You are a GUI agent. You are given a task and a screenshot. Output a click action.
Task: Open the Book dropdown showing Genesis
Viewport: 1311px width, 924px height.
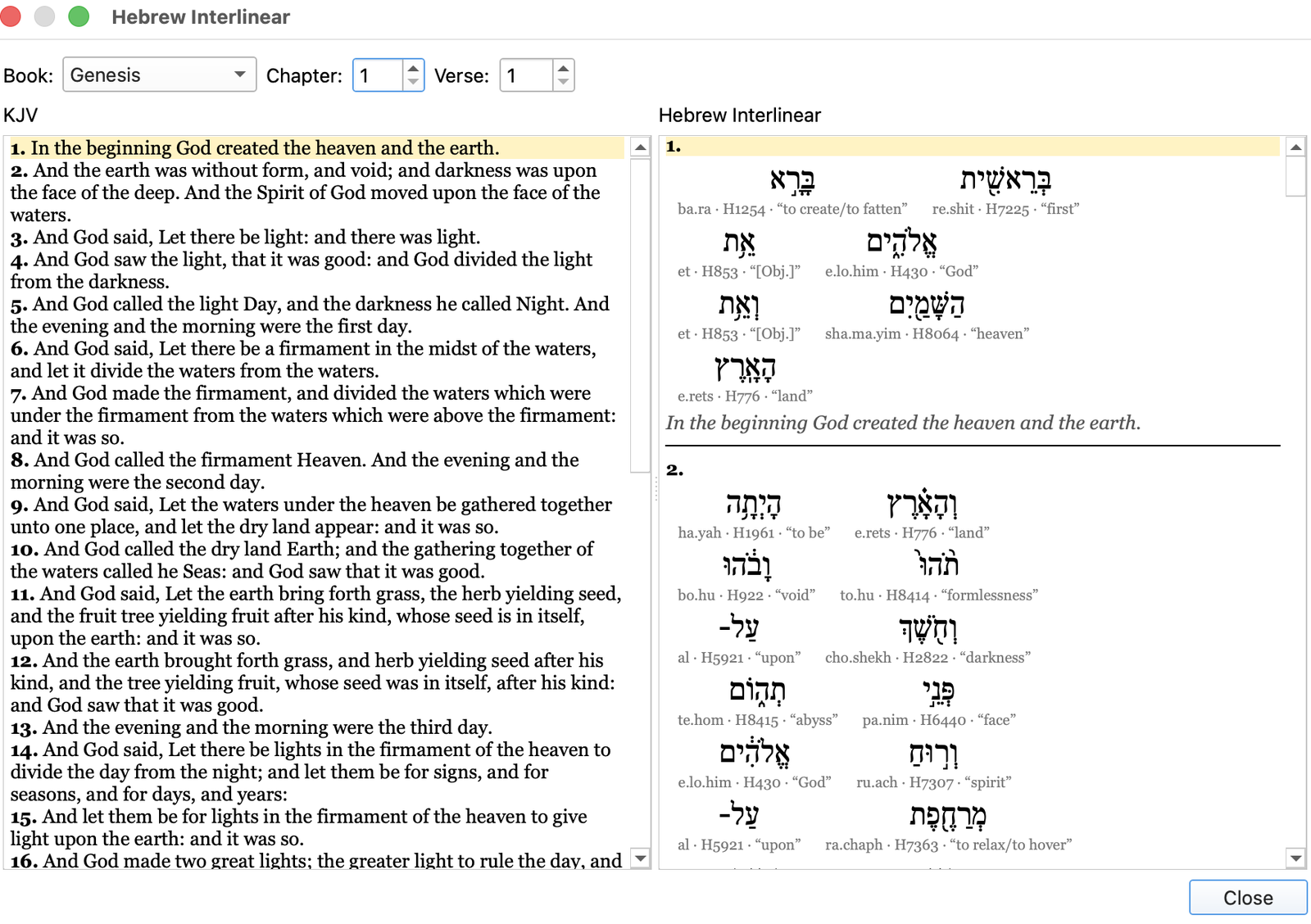(x=160, y=75)
